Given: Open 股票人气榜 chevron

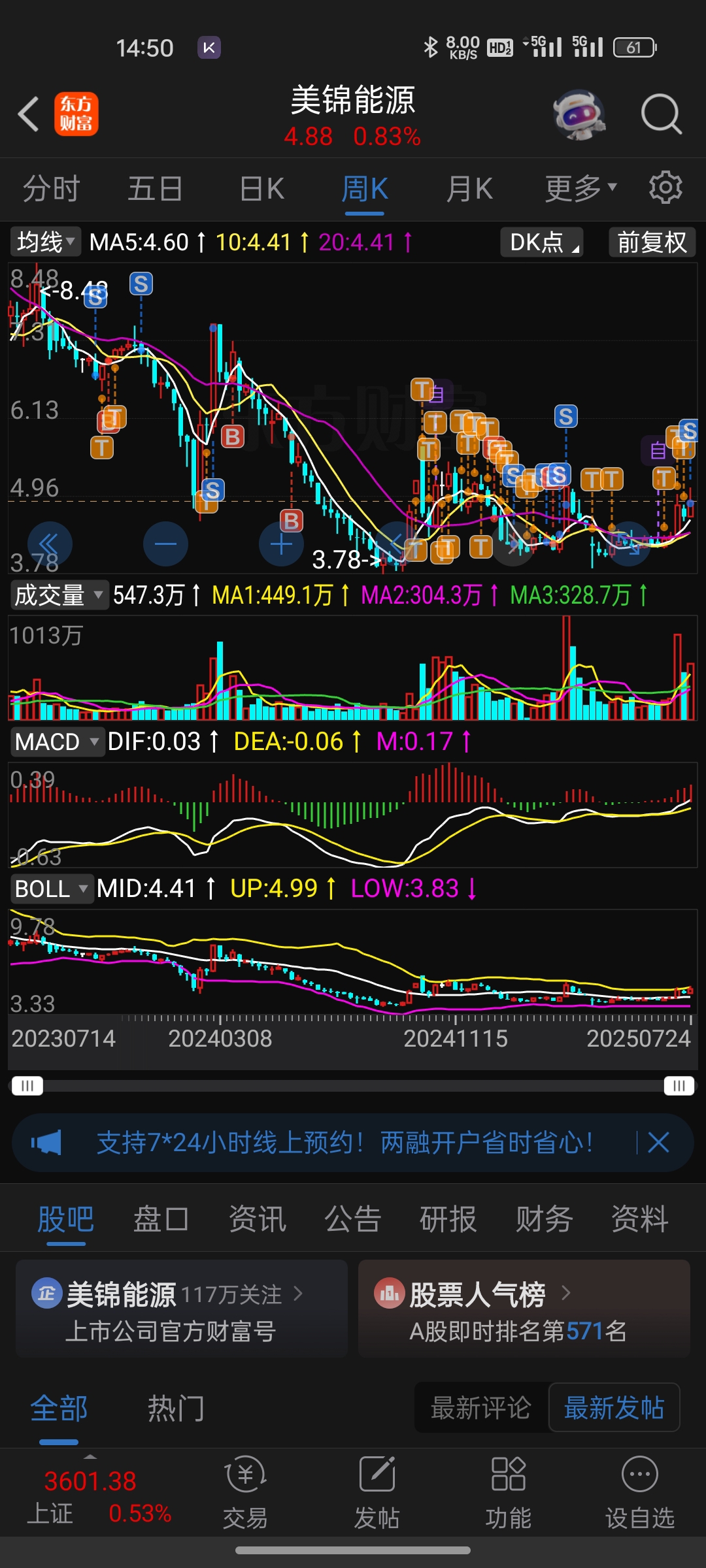Looking at the screenshot, I should pos(566,1293).
